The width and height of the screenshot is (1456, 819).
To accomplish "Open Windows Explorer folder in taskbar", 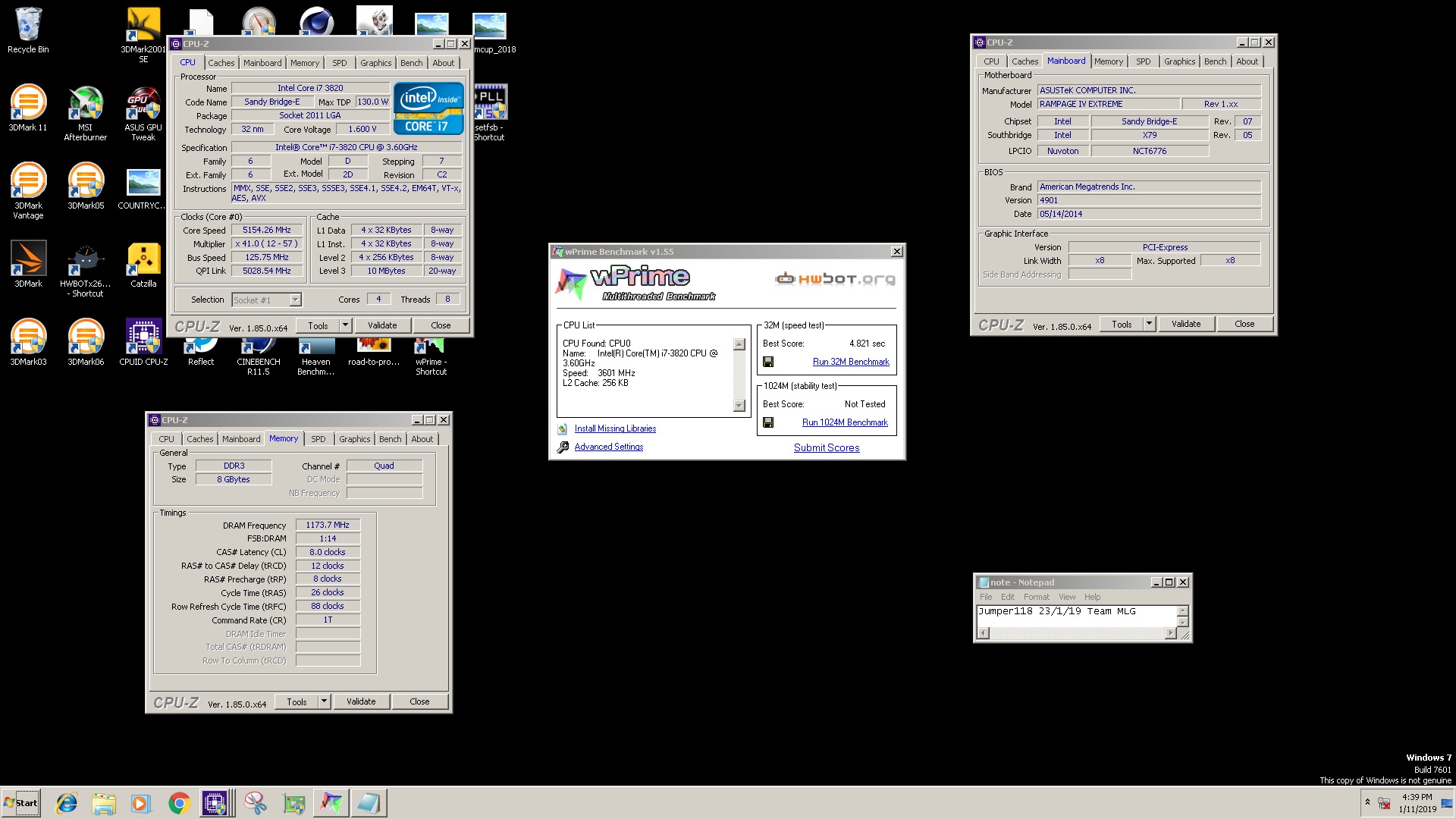I will tap(104, 803).
